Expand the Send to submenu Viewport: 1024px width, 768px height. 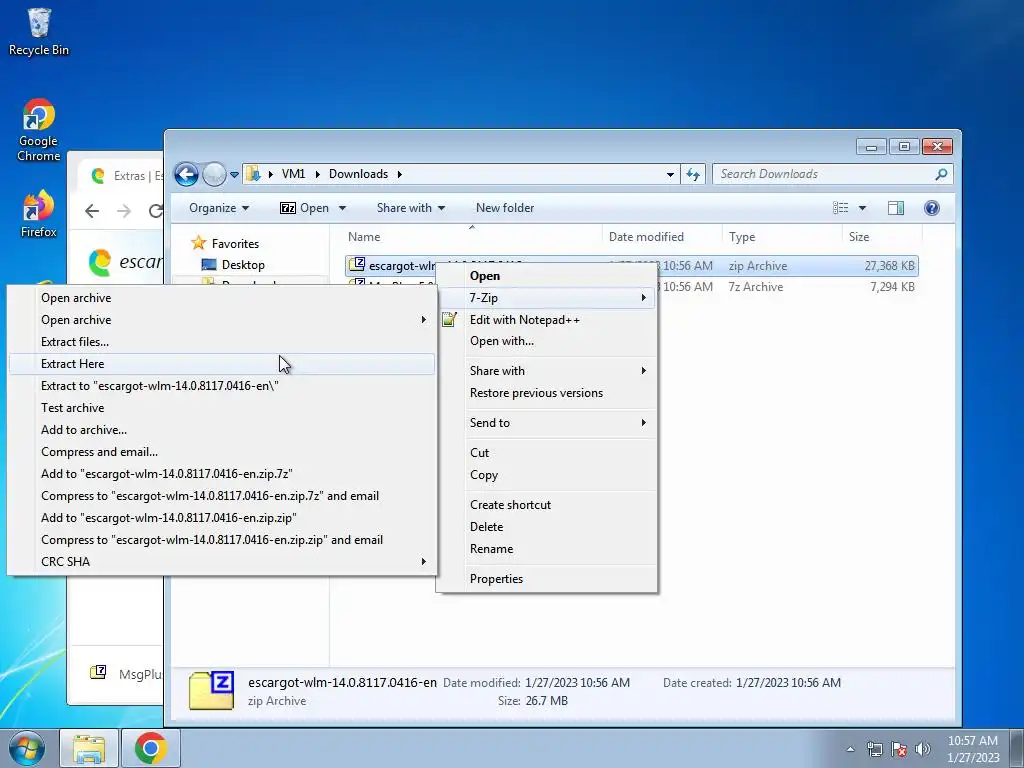(x=644, y=423)
